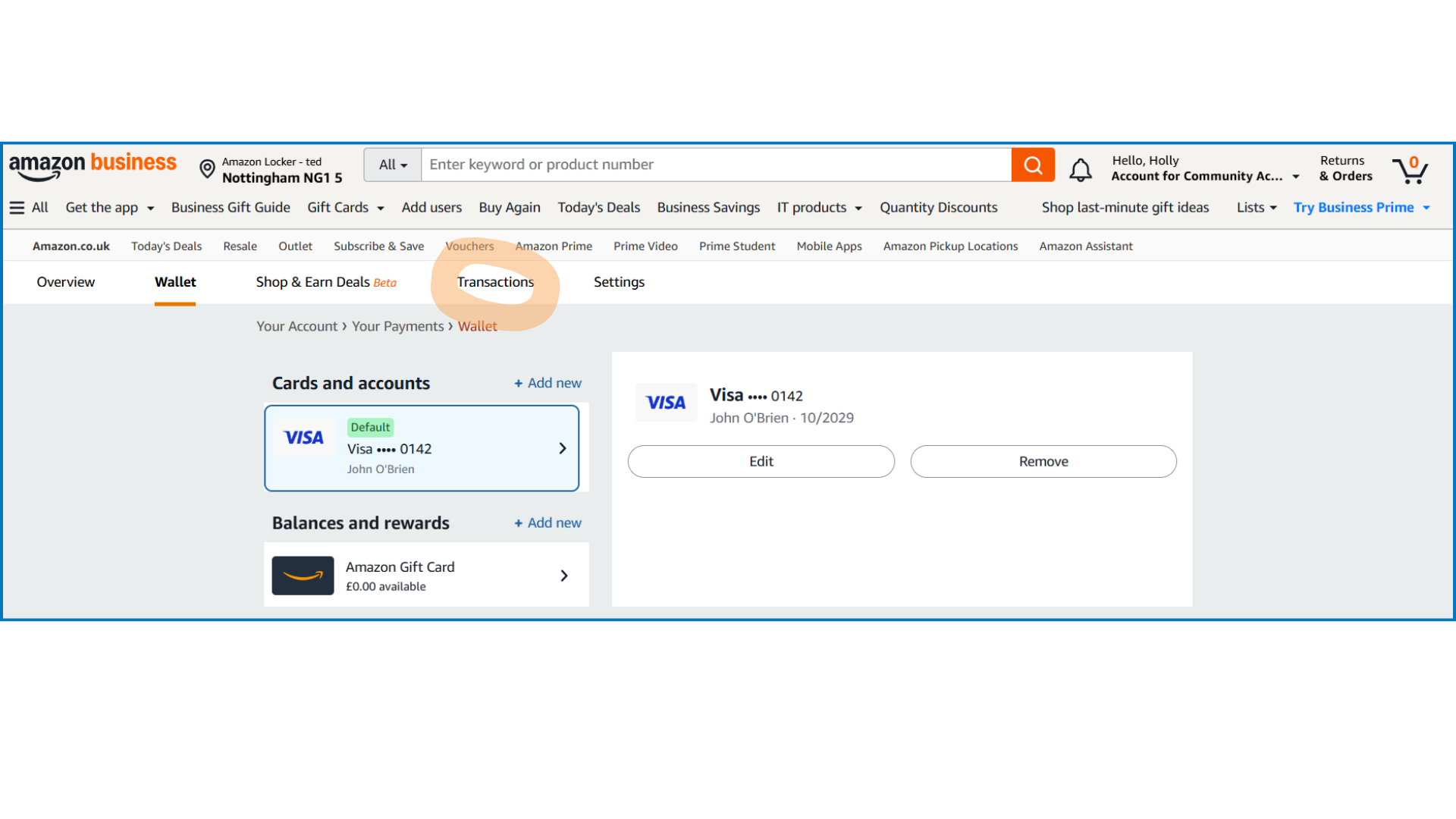Image resolution: width=1456 pixels, height=819 pixels.
Task: Click the Amazon Business logo
Action: click(93, 166)
